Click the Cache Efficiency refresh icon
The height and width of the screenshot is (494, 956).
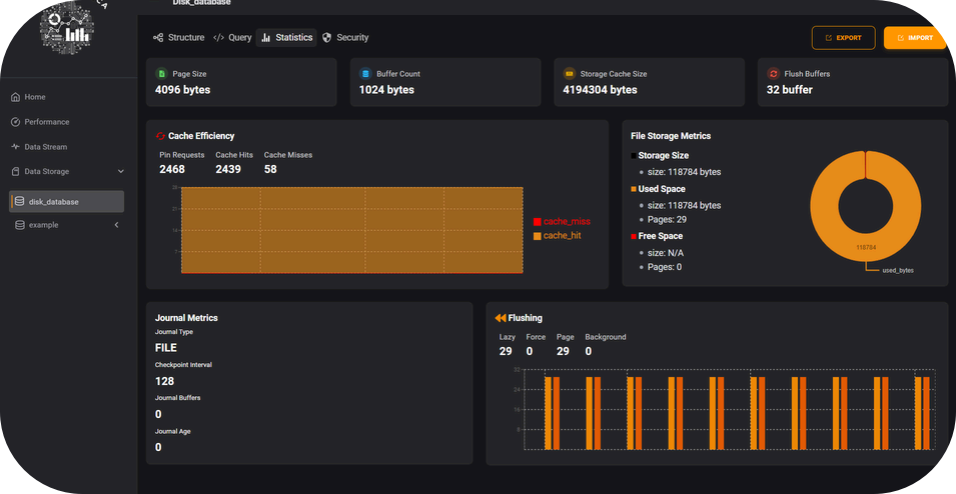click(x=160, y=136)
